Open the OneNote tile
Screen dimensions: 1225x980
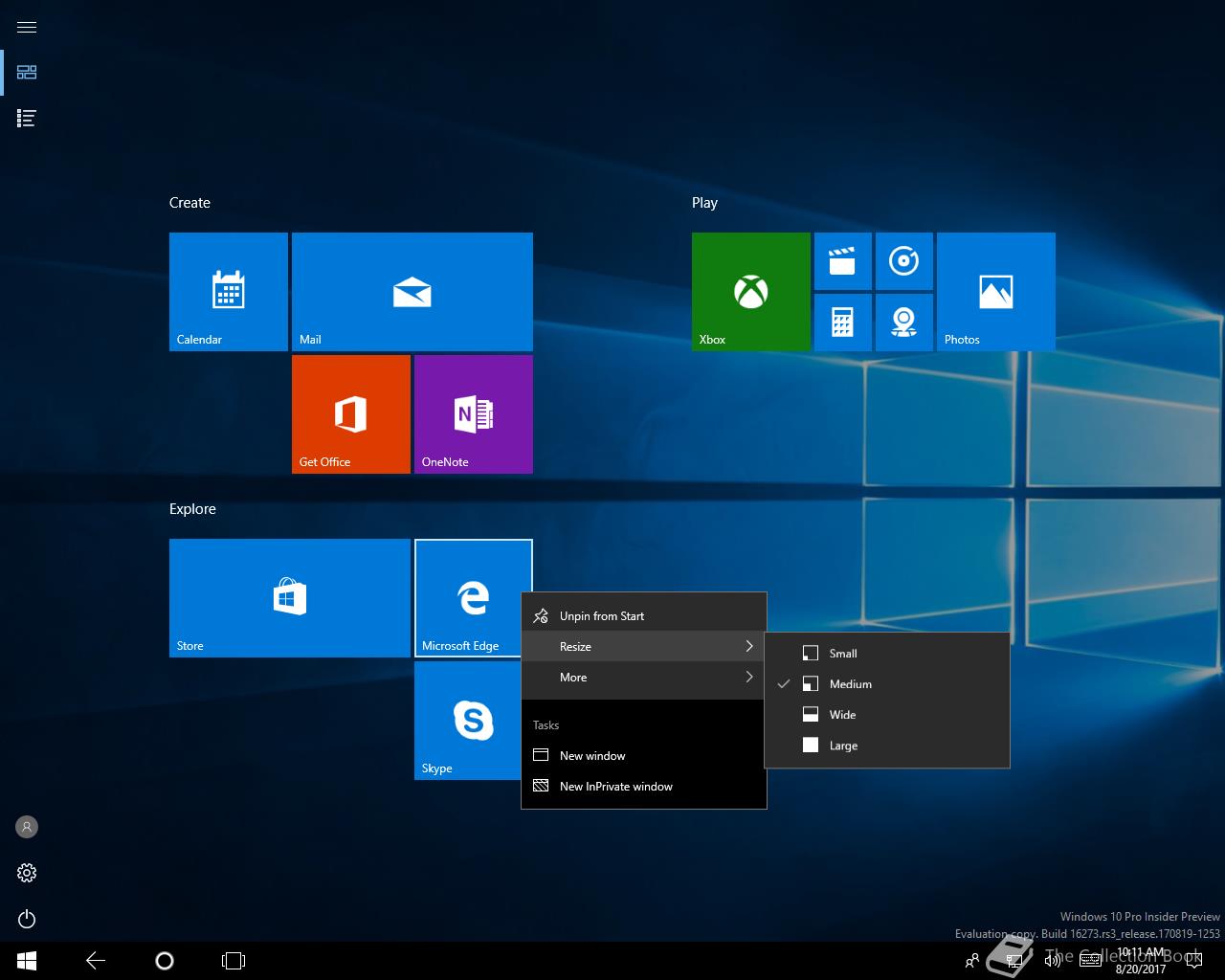474,414
